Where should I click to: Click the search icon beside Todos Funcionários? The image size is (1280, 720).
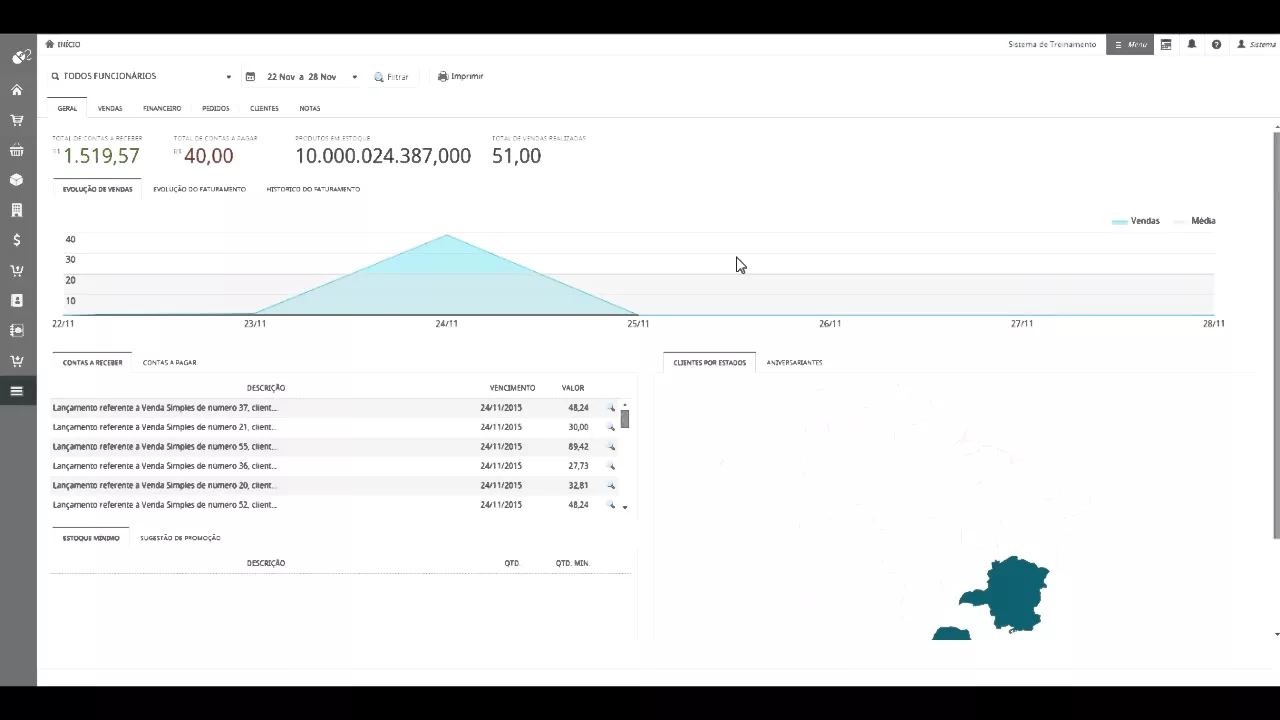[x=56, y=76]
